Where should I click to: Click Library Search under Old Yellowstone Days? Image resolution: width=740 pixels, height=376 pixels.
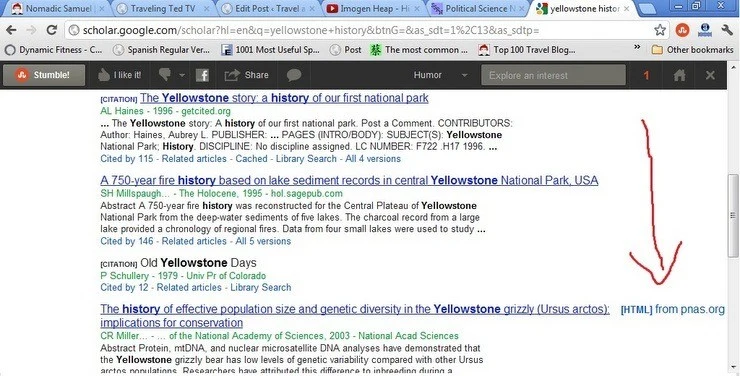pyautogui.click(x=261, y=287)
